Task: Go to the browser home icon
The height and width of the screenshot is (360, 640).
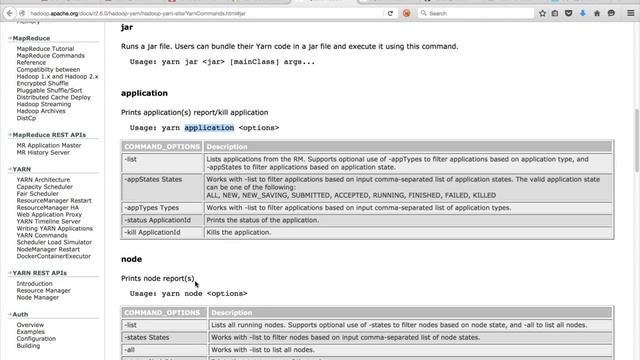Action: tap(597, 13)
